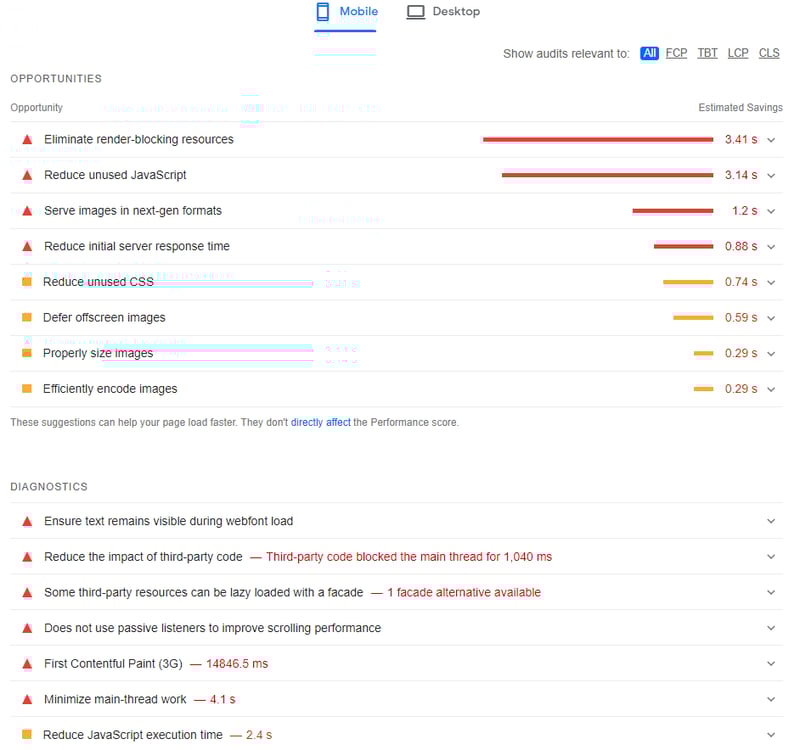Click red triangle beside Reduce impact of third-party code
Screen dimensions: 800x750
tap(28, 557)
